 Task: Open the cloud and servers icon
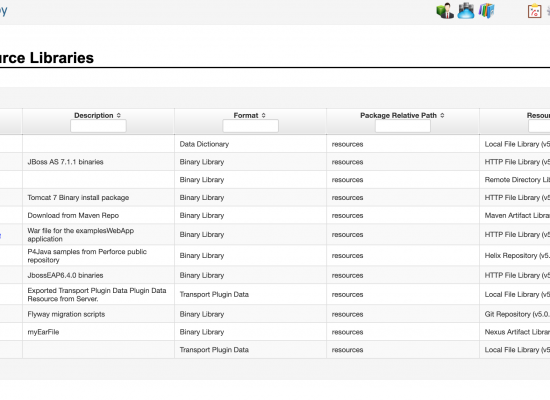(466, 11)
